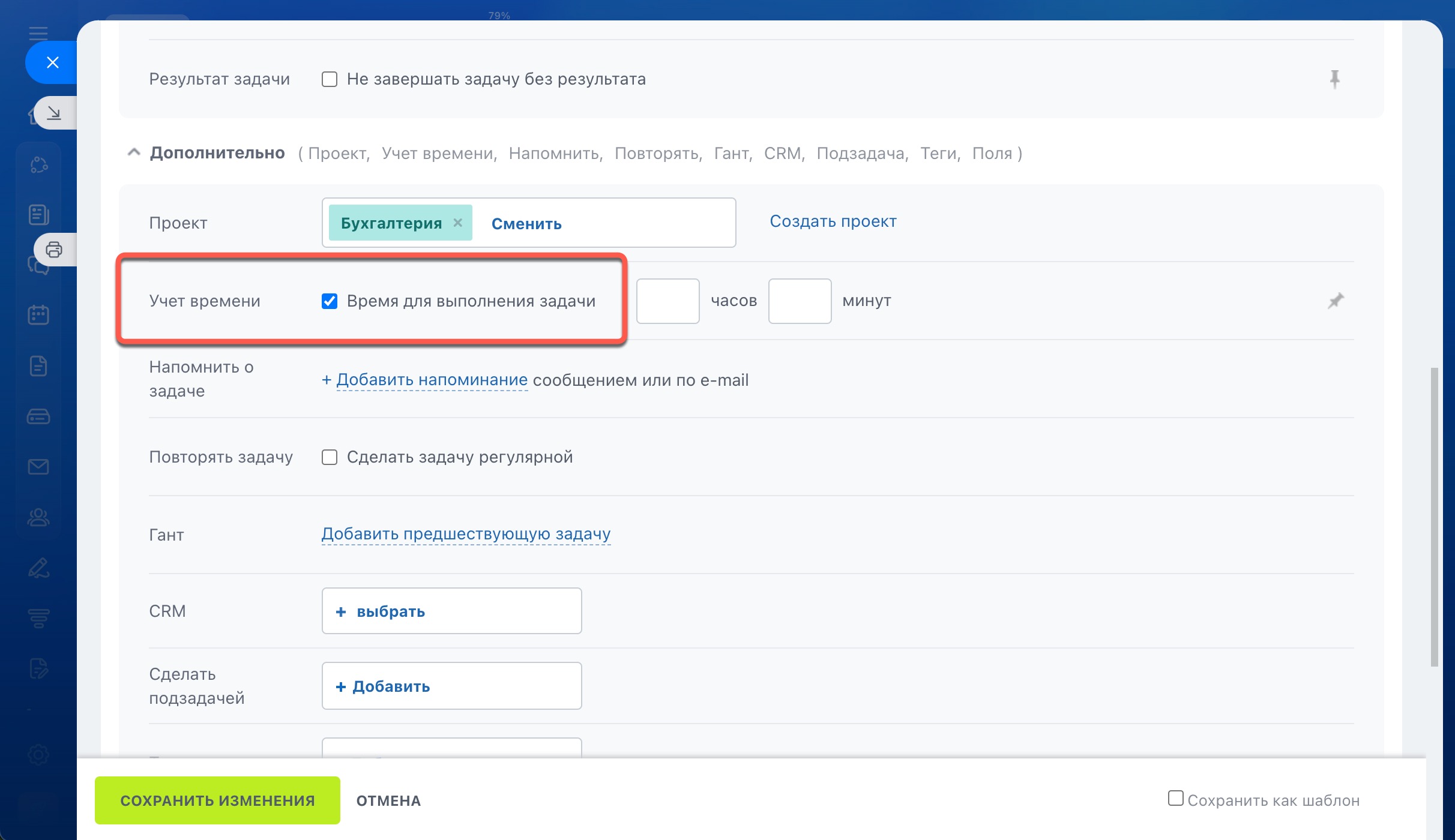Open the calendar icon in the left sidebar

click(x=38, y=314)
